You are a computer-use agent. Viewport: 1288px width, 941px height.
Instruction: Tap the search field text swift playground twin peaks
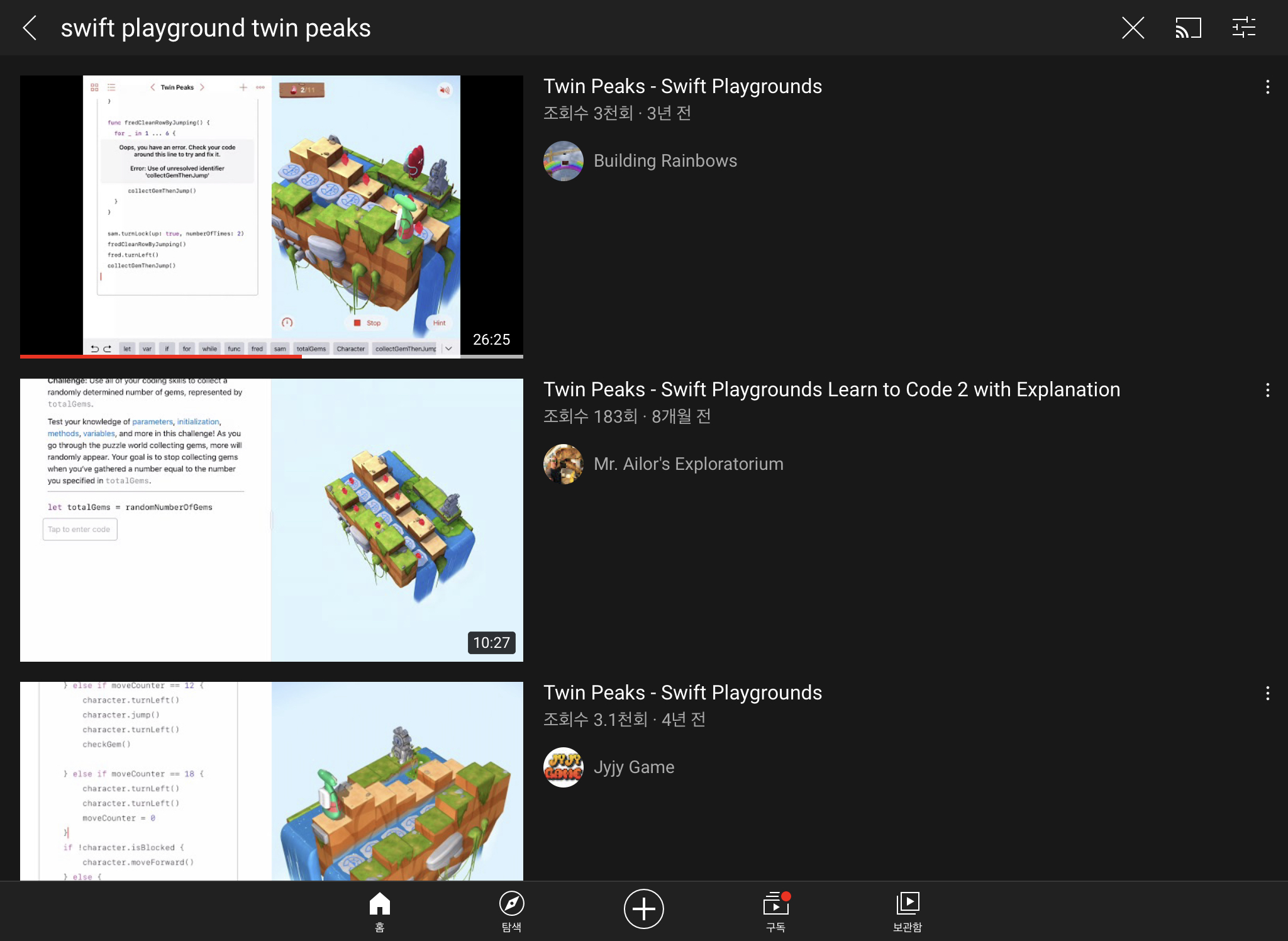pos(215,28)
